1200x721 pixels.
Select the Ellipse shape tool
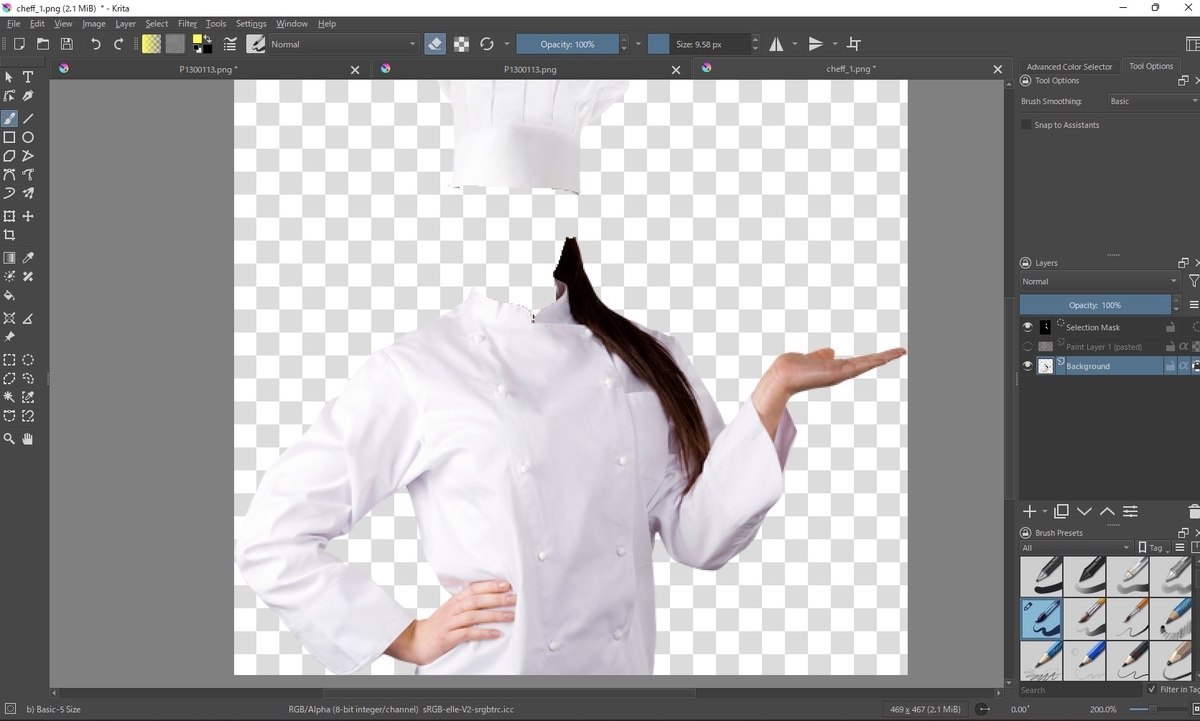[28, 137]
